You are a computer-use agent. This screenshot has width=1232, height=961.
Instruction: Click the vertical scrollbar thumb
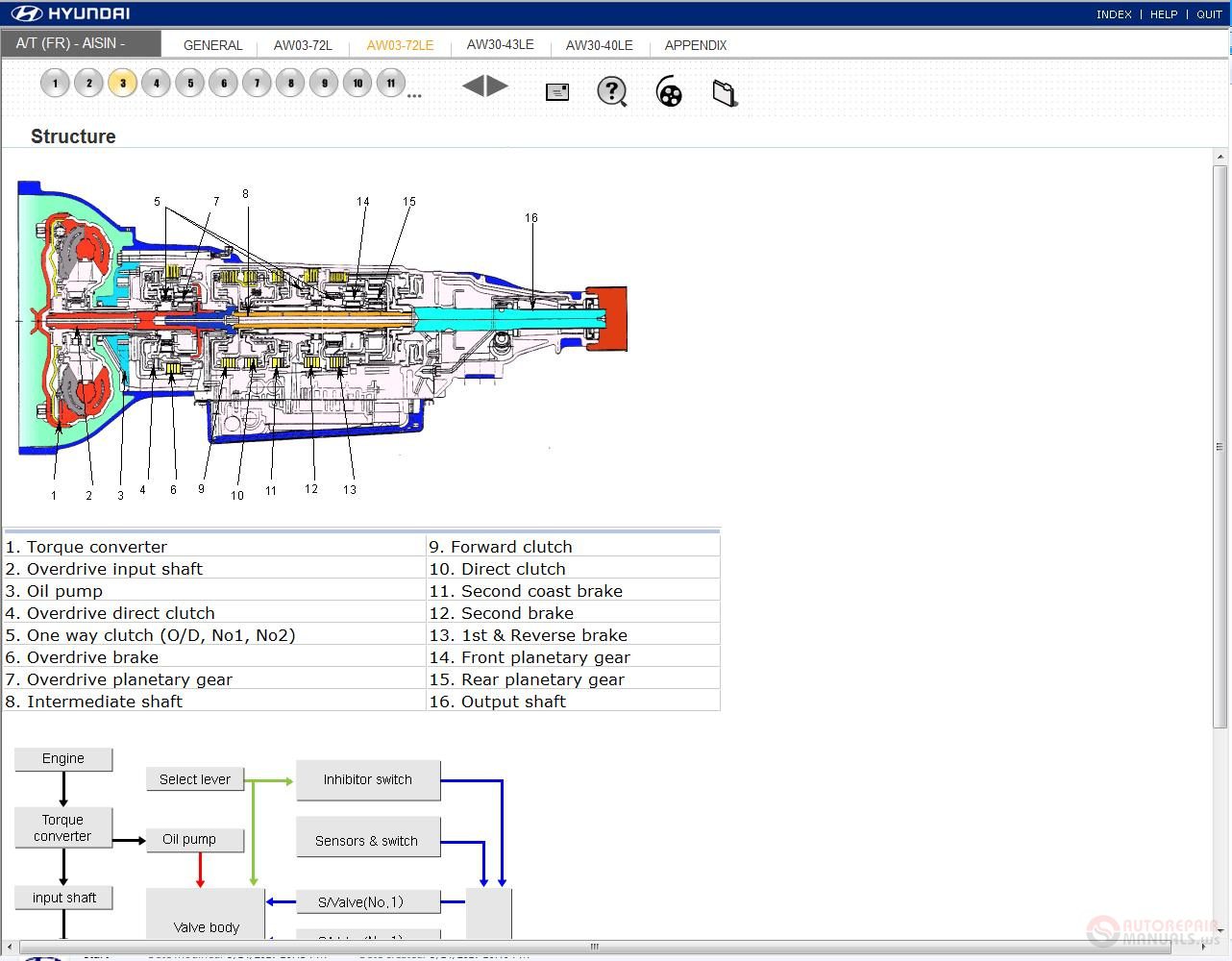coord(1220,446)
